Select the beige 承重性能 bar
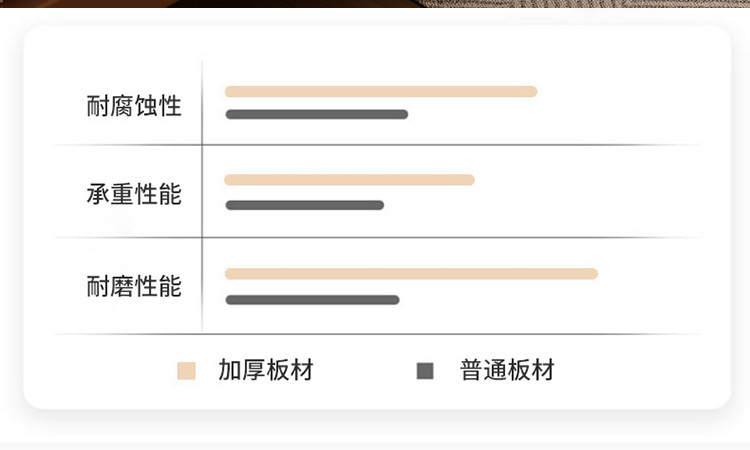 [x=349, y=181]
